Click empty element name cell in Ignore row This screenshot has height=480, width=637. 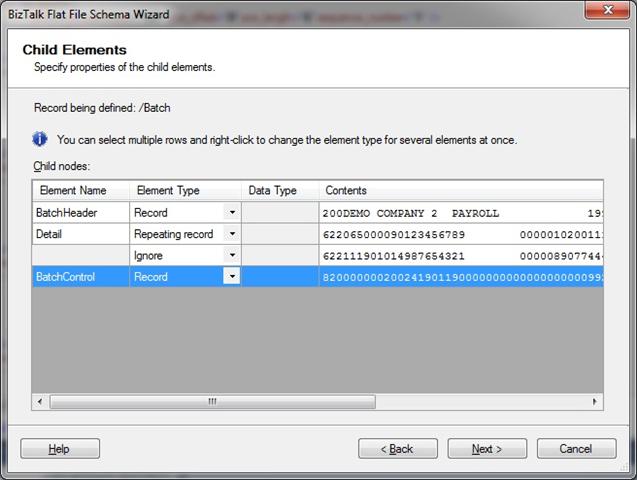[81, 255]
